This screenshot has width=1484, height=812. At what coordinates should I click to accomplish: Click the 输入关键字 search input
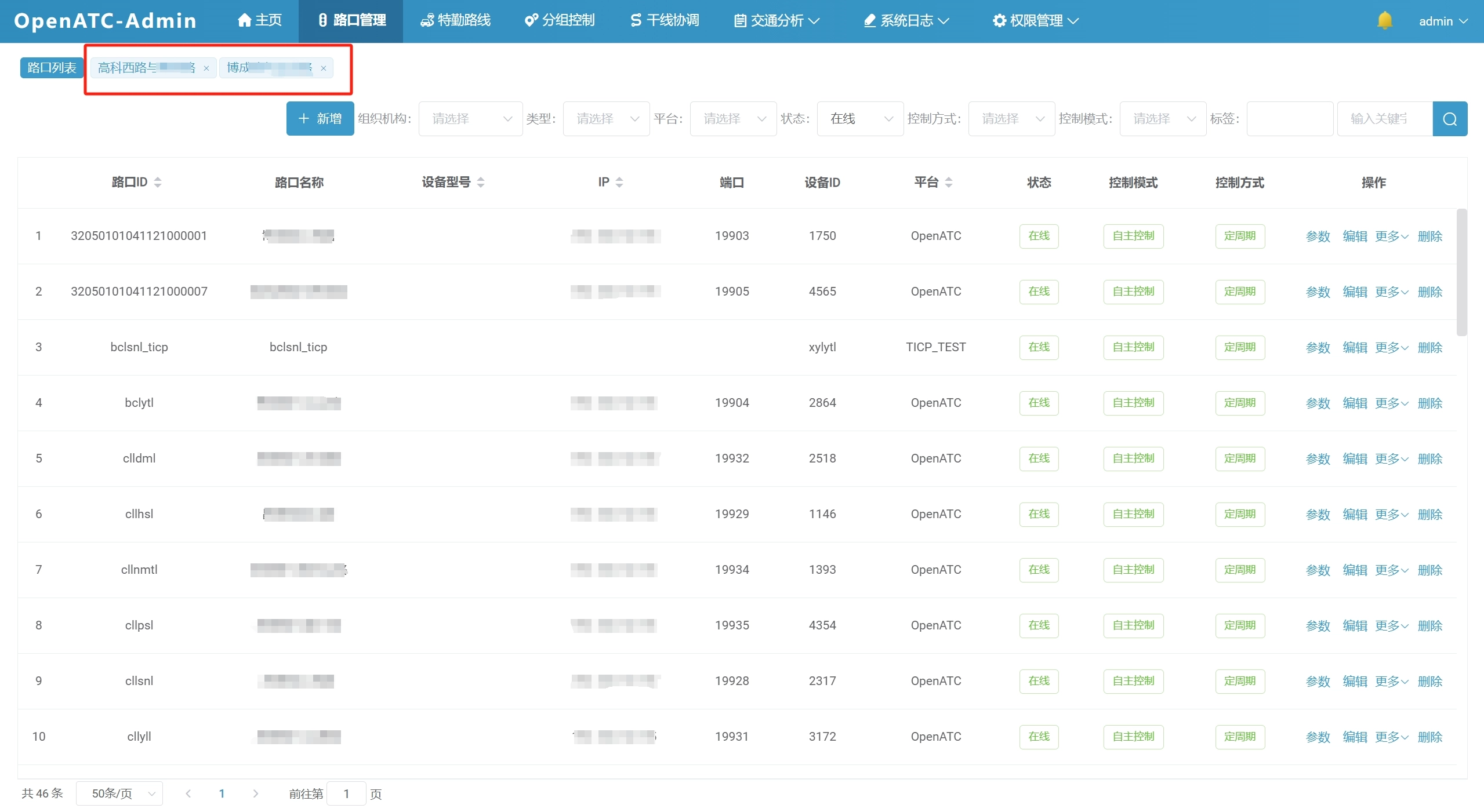click(1384, 119)
